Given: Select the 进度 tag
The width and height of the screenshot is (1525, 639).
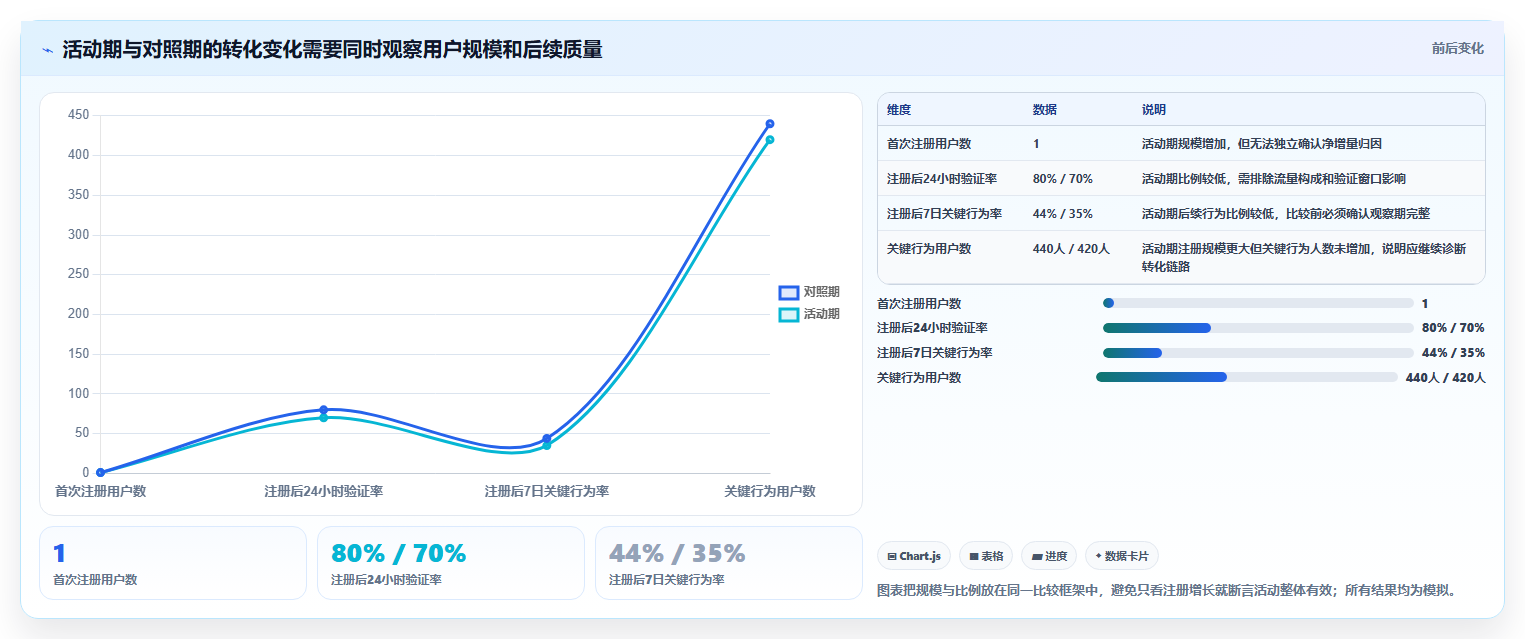Looking at the screenshot, I should [x=1049, y=556].
